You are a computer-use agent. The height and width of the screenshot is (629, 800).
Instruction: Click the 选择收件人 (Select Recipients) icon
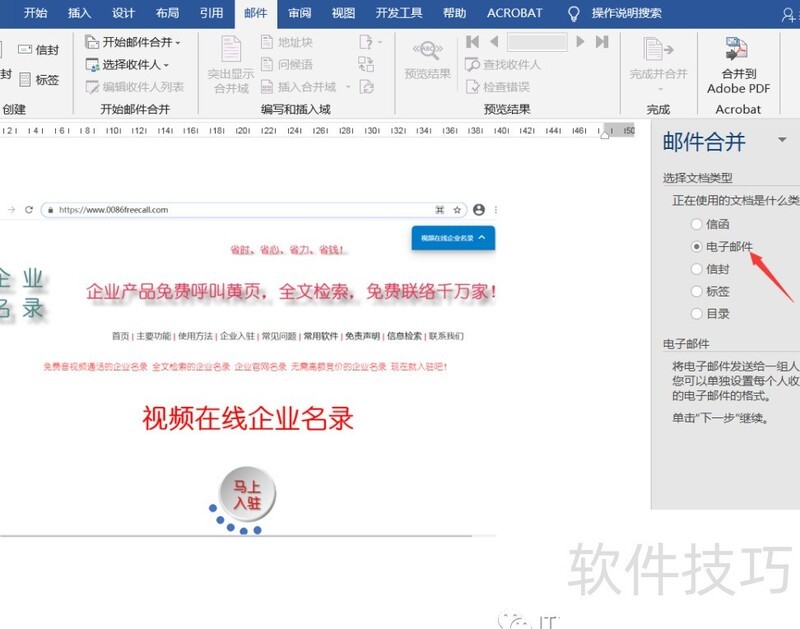click(92, 64)
